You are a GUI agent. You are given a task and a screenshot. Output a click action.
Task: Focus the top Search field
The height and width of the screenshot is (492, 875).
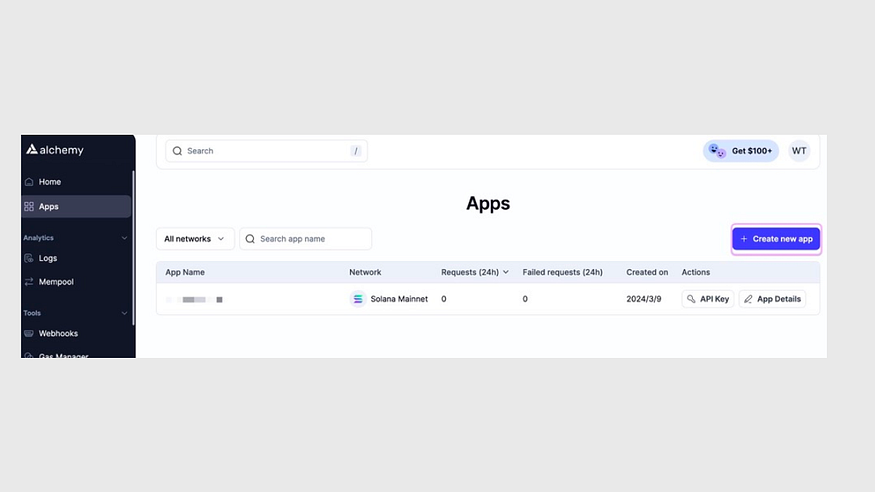click(x=266, y=151)
